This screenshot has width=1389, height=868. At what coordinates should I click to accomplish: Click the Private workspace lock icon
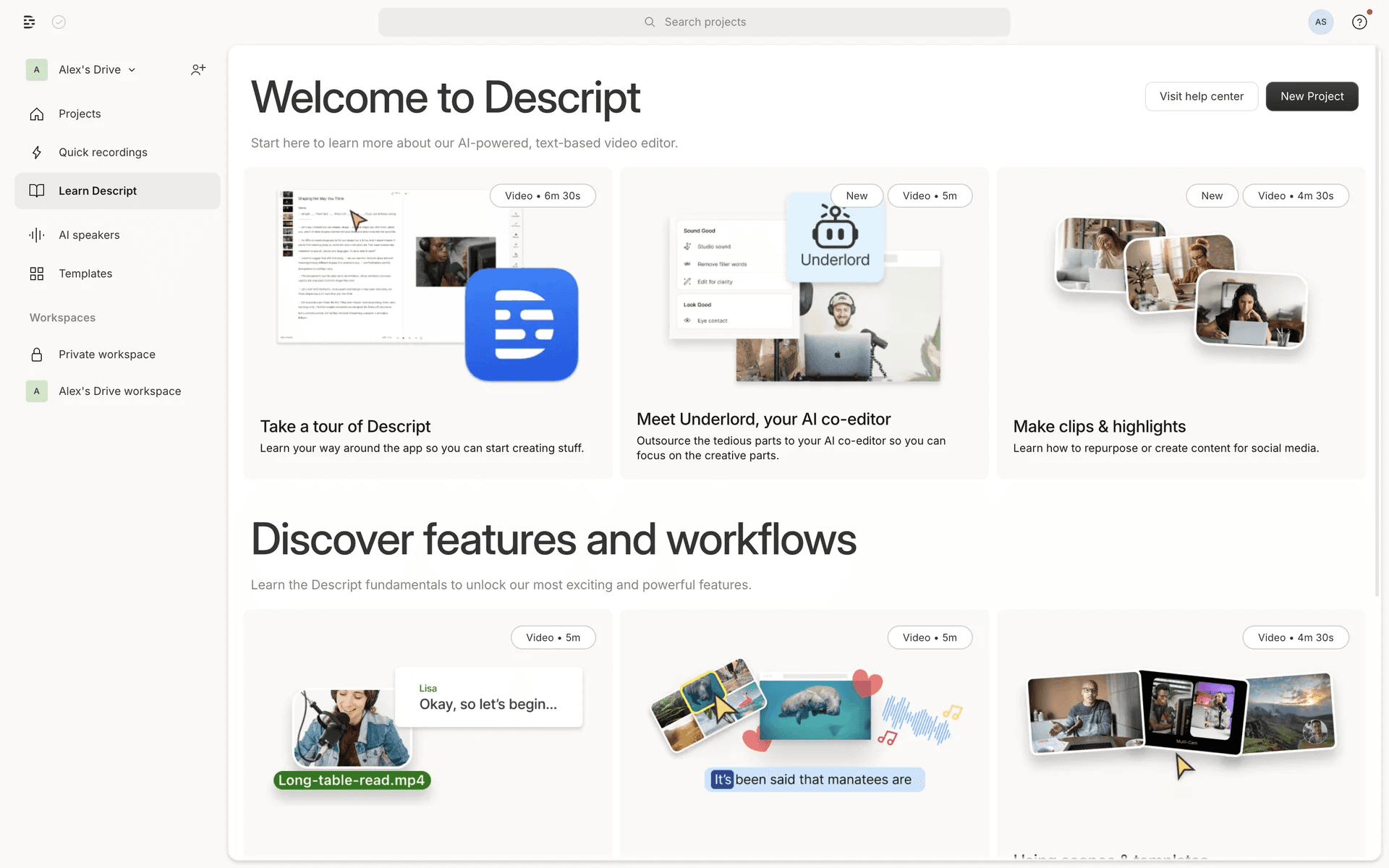37,354
